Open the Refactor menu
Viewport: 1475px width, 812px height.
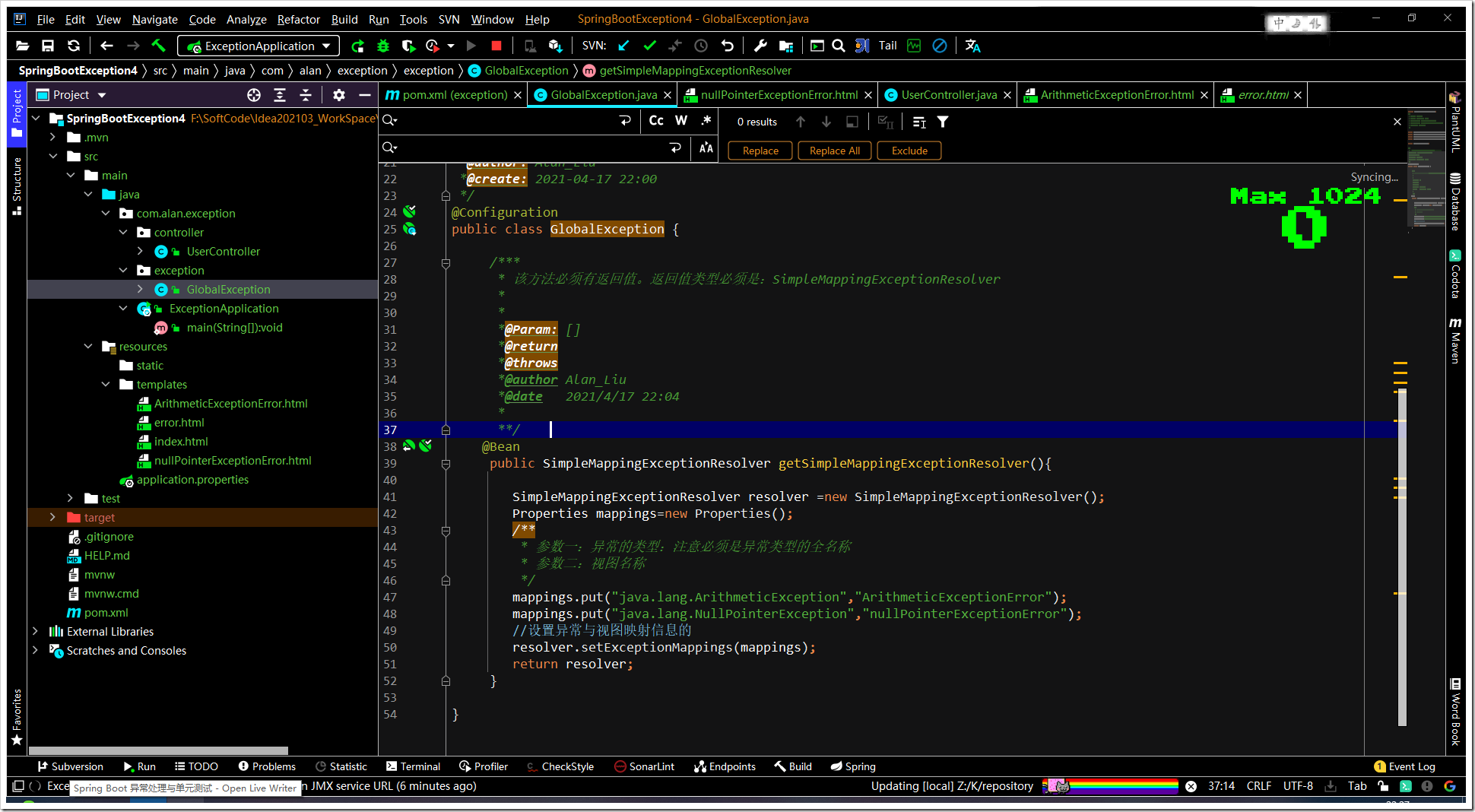[298, 19]
